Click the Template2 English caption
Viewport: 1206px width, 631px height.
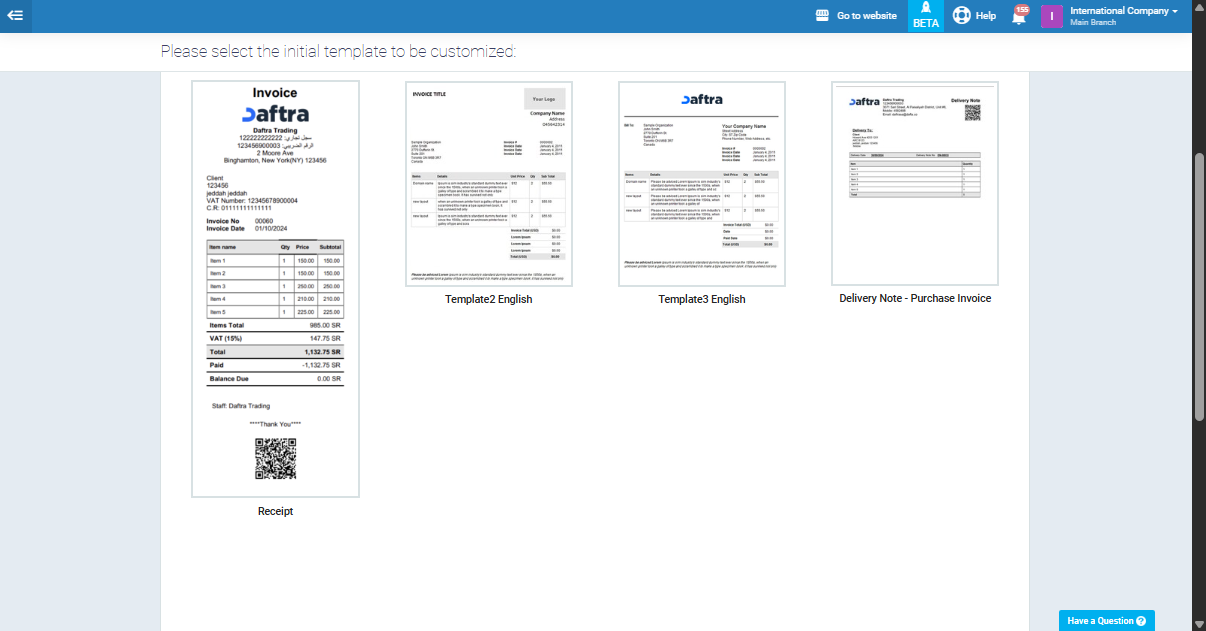click(x=488, y=299)
